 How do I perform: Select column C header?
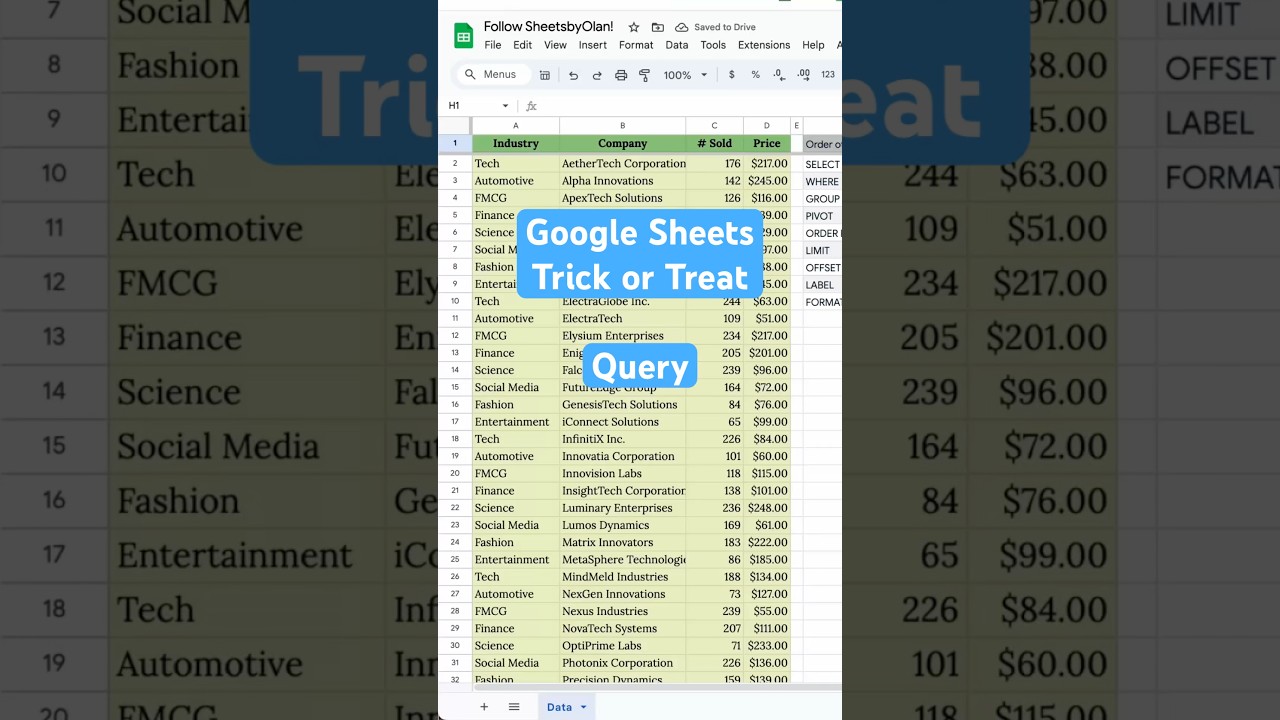[x=714, y=126]
